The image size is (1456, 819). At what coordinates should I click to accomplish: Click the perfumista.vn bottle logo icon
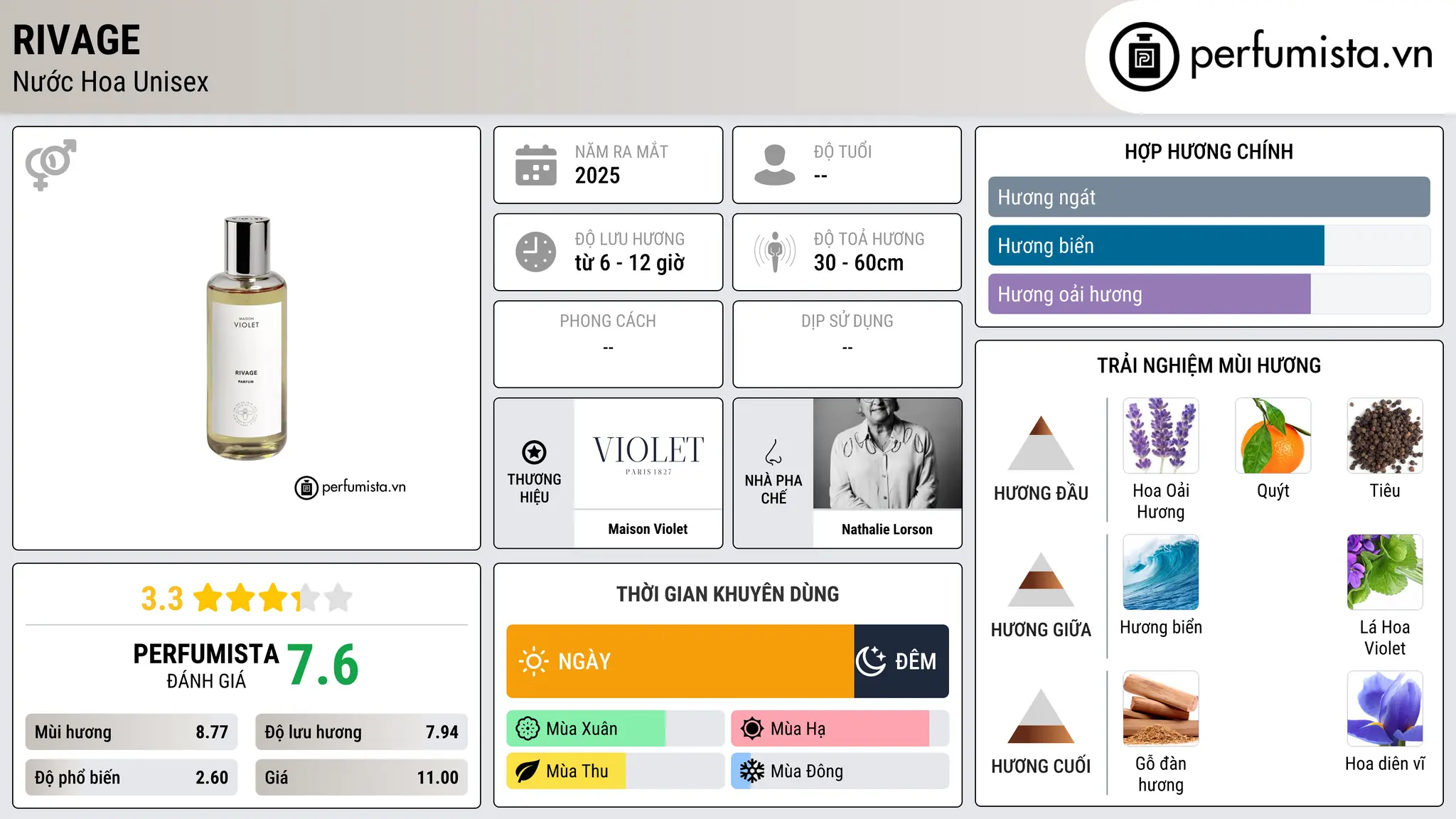[x=1144, y=57]
